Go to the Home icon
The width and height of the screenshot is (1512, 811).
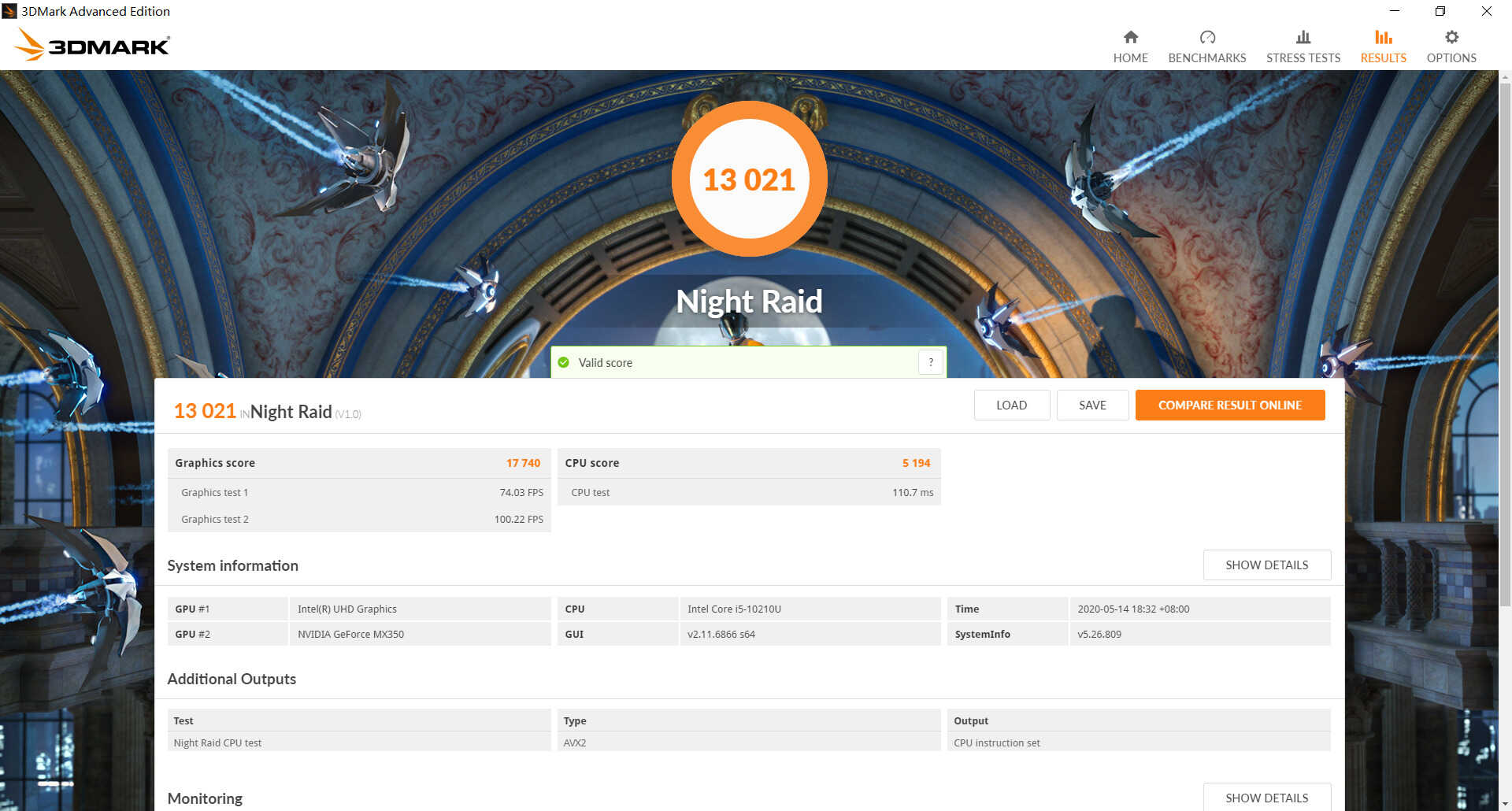coord(1130,37)
